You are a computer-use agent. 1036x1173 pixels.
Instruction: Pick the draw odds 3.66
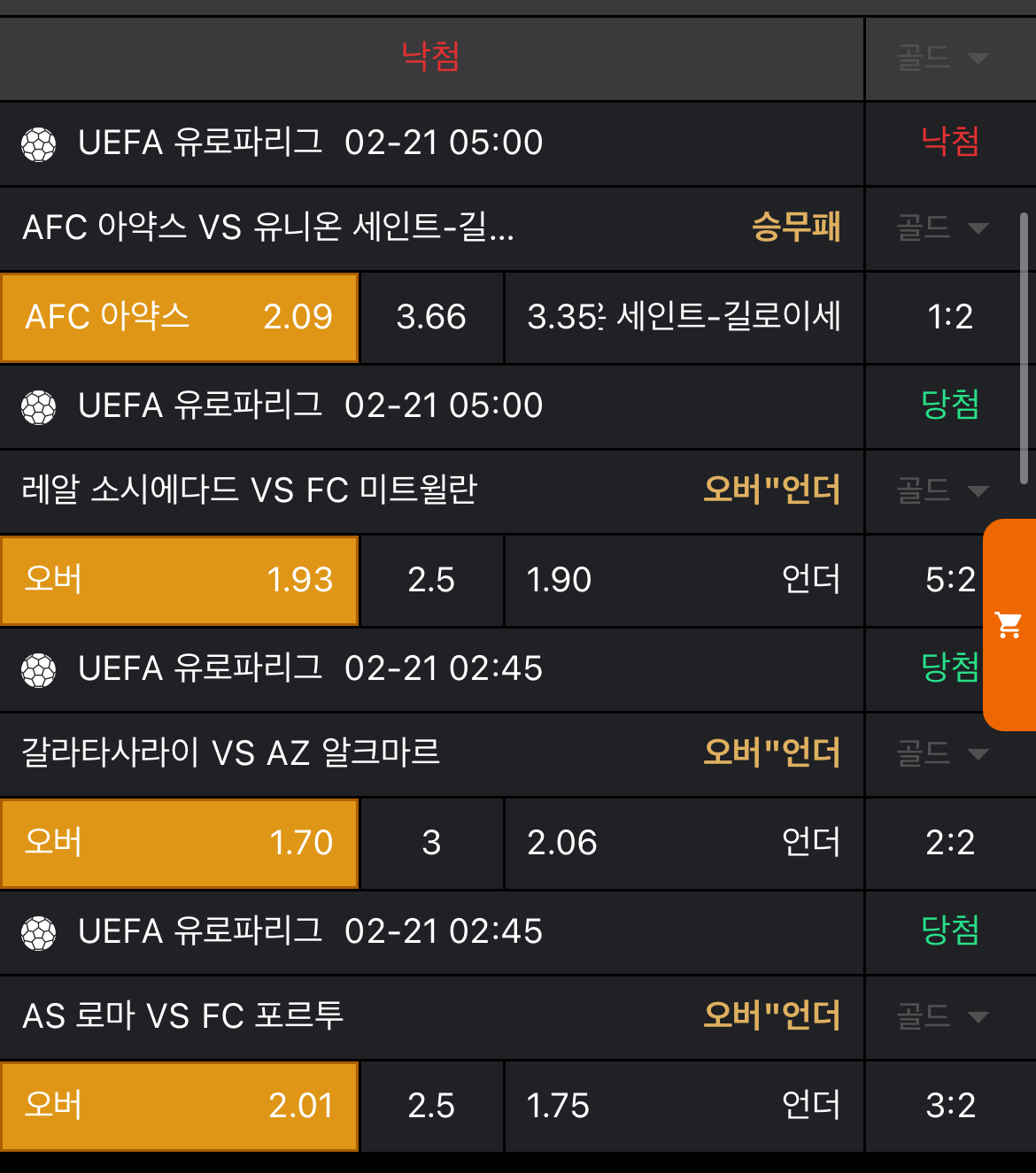431,317
